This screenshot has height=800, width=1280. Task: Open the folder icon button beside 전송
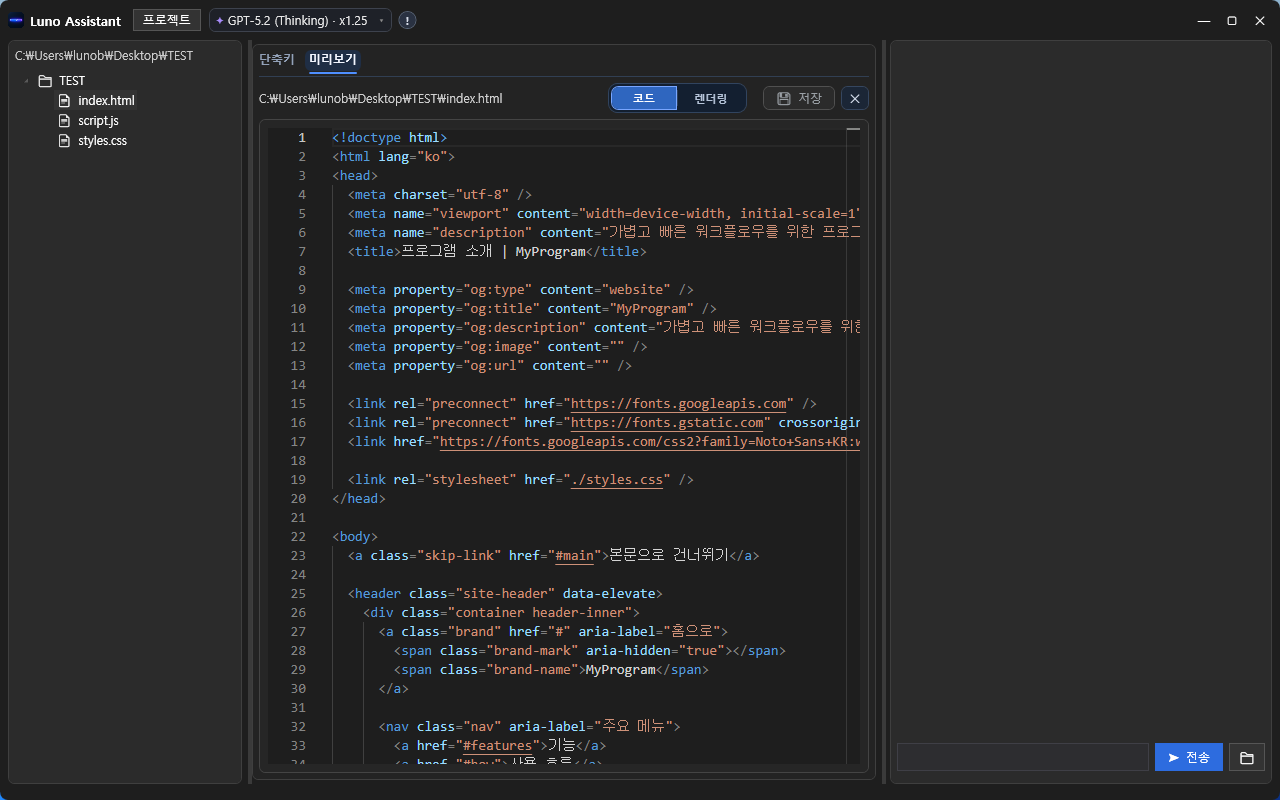coord(1247,757)
